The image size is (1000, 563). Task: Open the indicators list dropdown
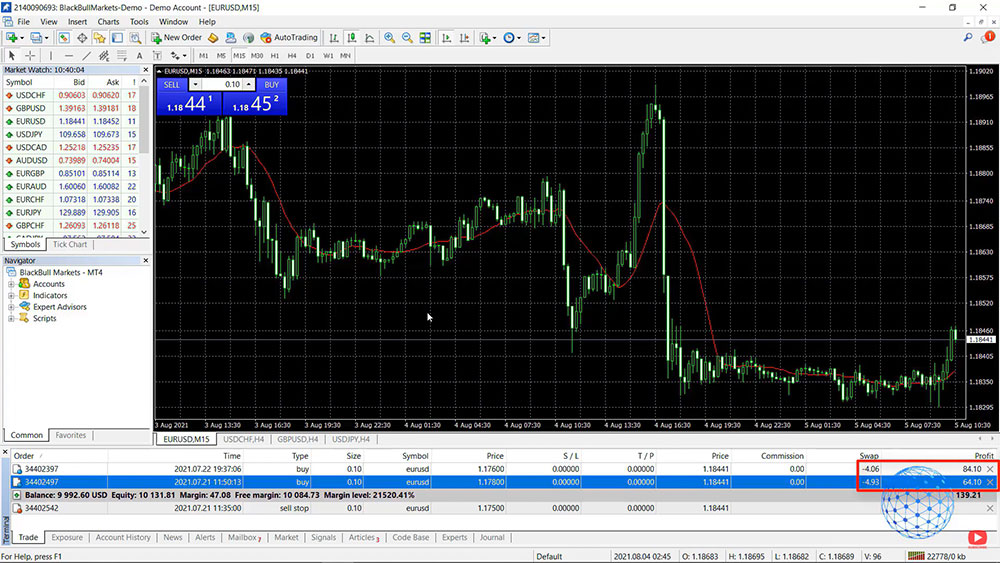tap(487, 38)
